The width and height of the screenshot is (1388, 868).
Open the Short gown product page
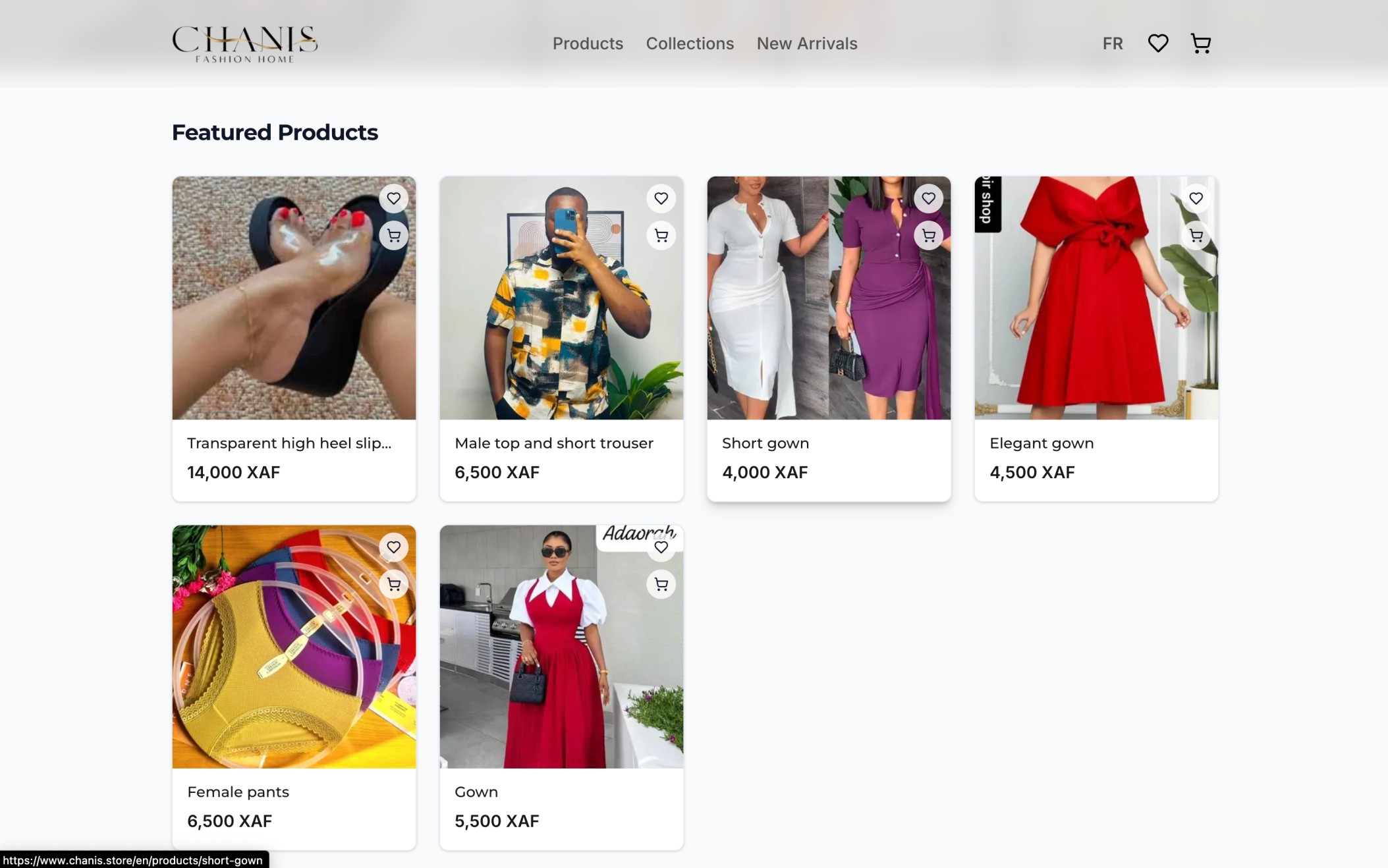click(765, 443)
